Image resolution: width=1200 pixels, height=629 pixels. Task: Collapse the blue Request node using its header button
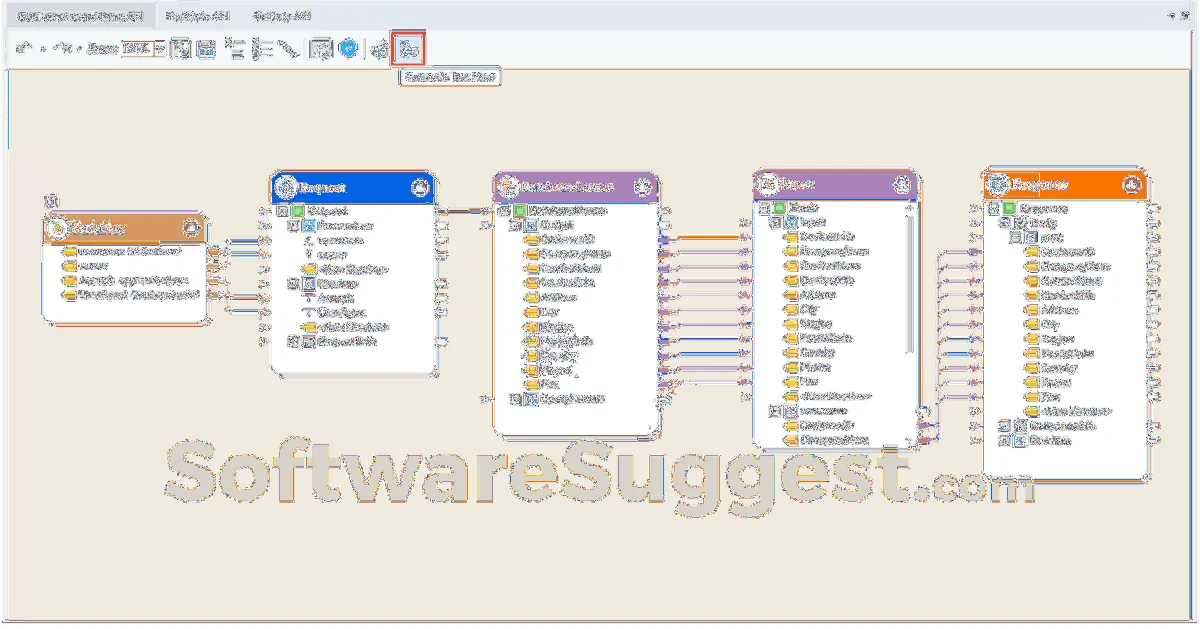(420, 187)
